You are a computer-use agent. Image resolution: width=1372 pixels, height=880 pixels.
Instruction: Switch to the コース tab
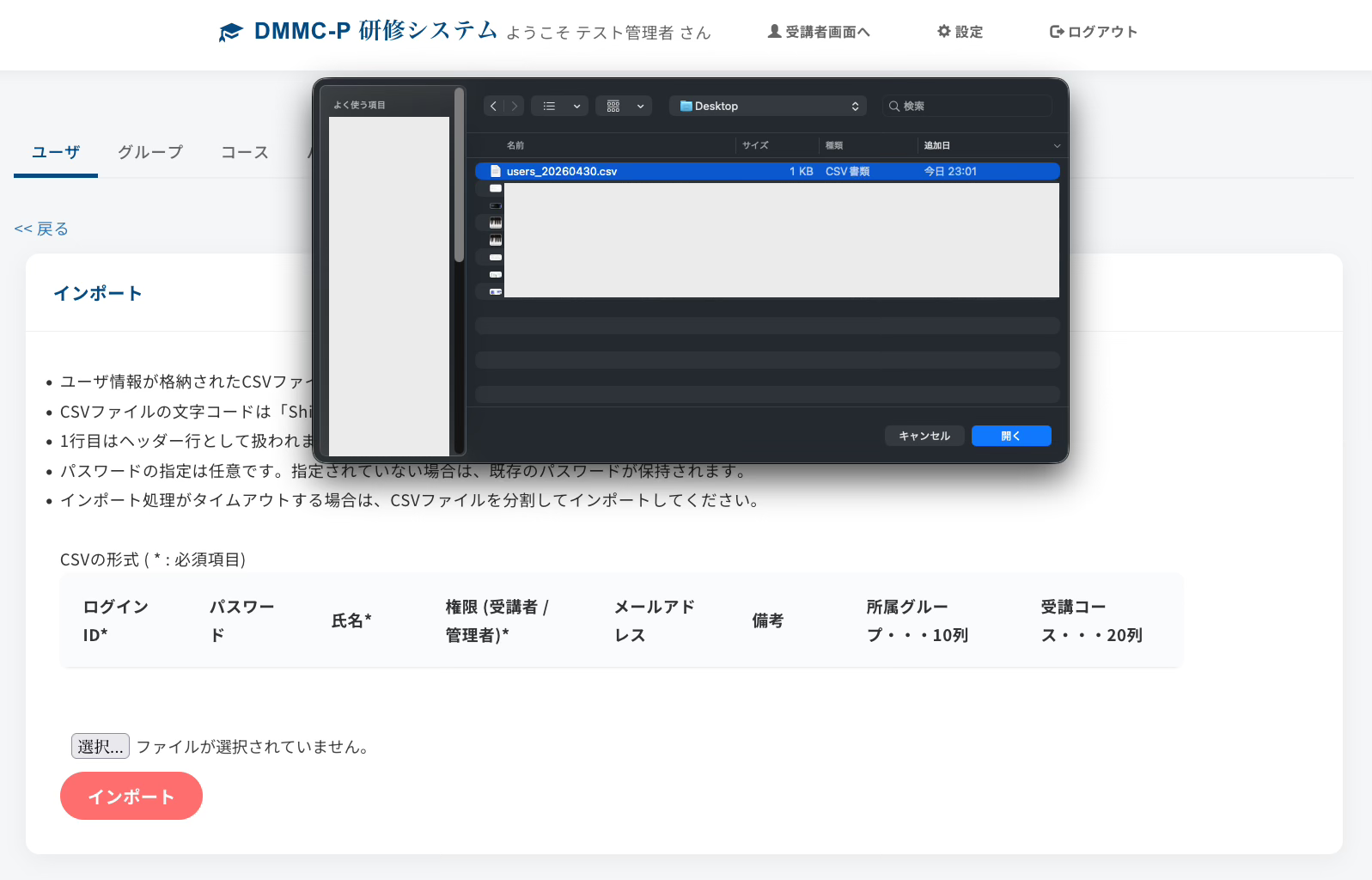(245, 152)
